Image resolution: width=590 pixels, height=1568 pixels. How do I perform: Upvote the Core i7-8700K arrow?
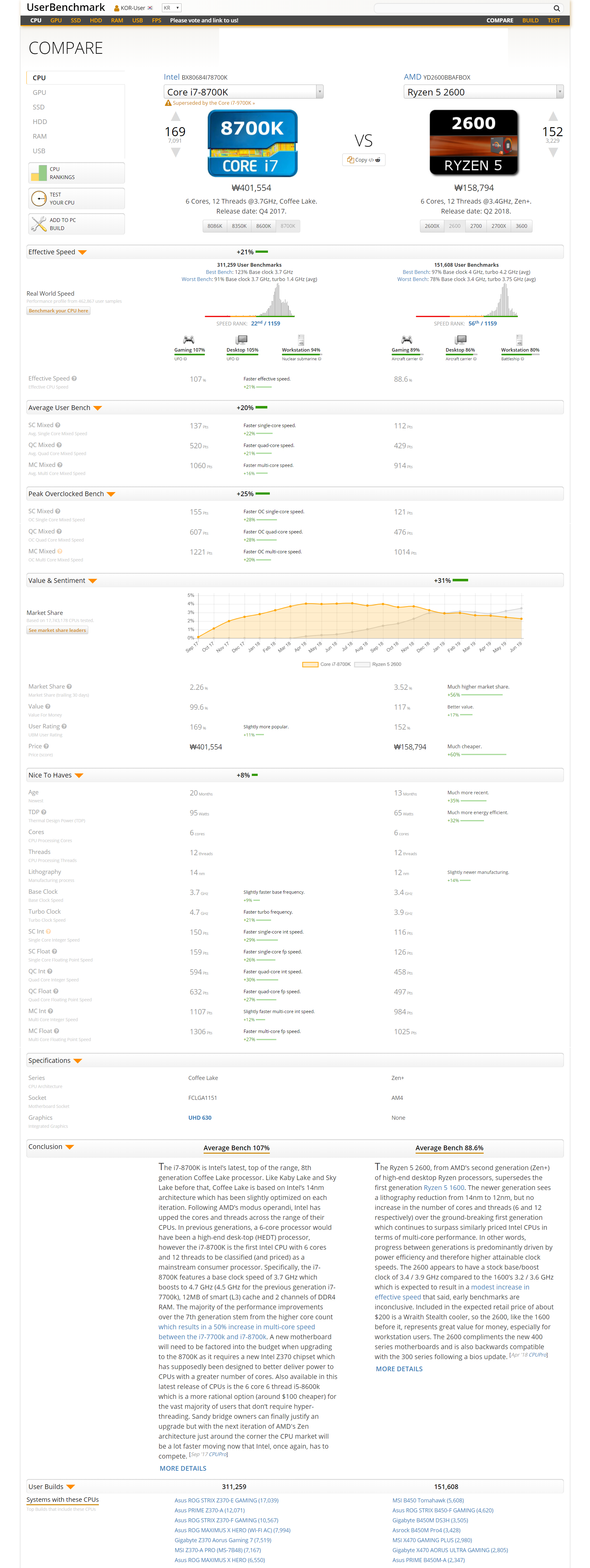coord(175,117)
